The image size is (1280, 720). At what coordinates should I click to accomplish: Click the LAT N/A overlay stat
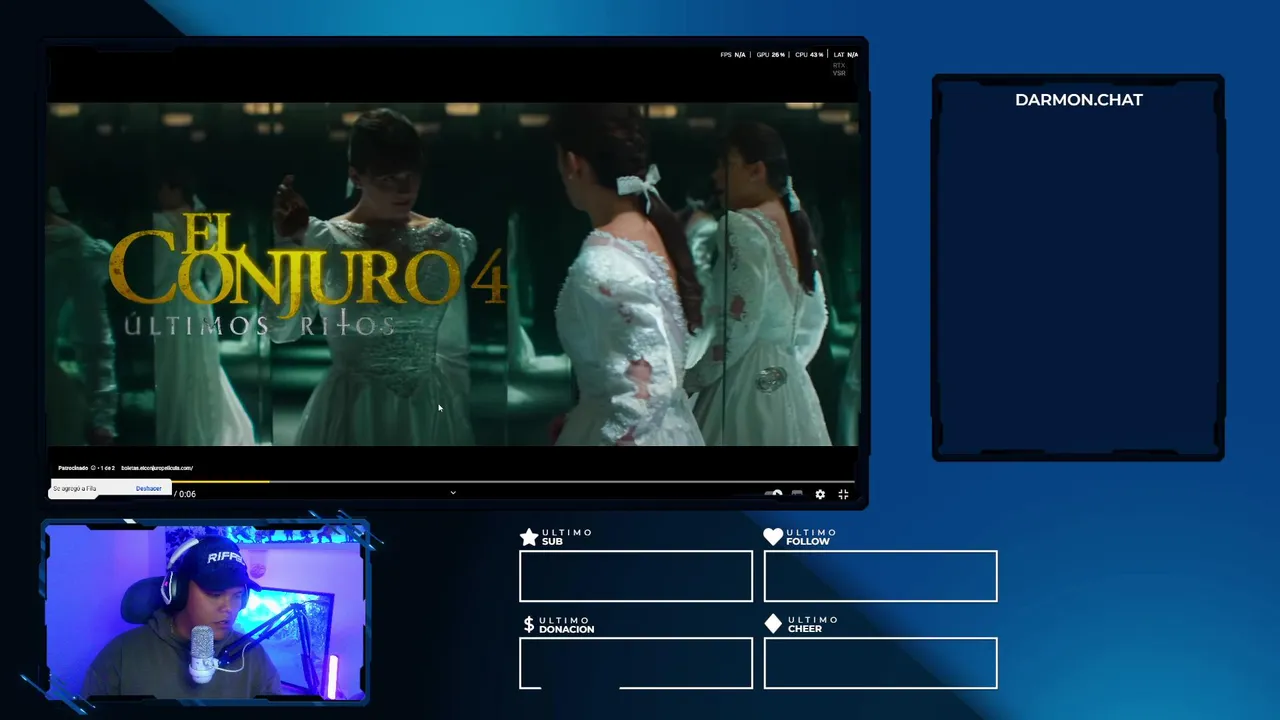pos(846,55)
